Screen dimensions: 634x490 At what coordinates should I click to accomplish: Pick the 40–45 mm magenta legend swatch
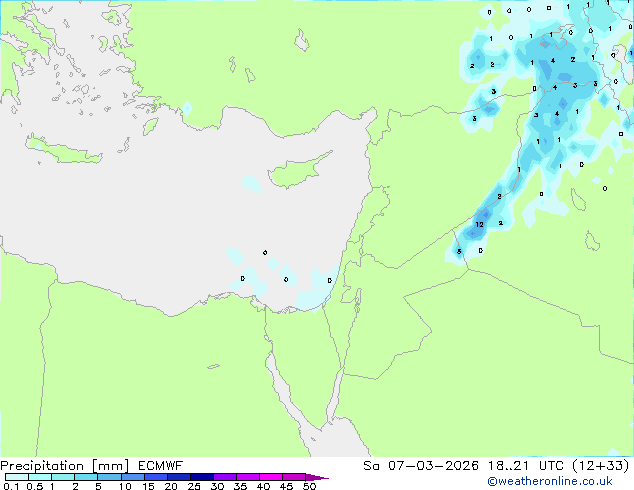click(x=271, y=477)
